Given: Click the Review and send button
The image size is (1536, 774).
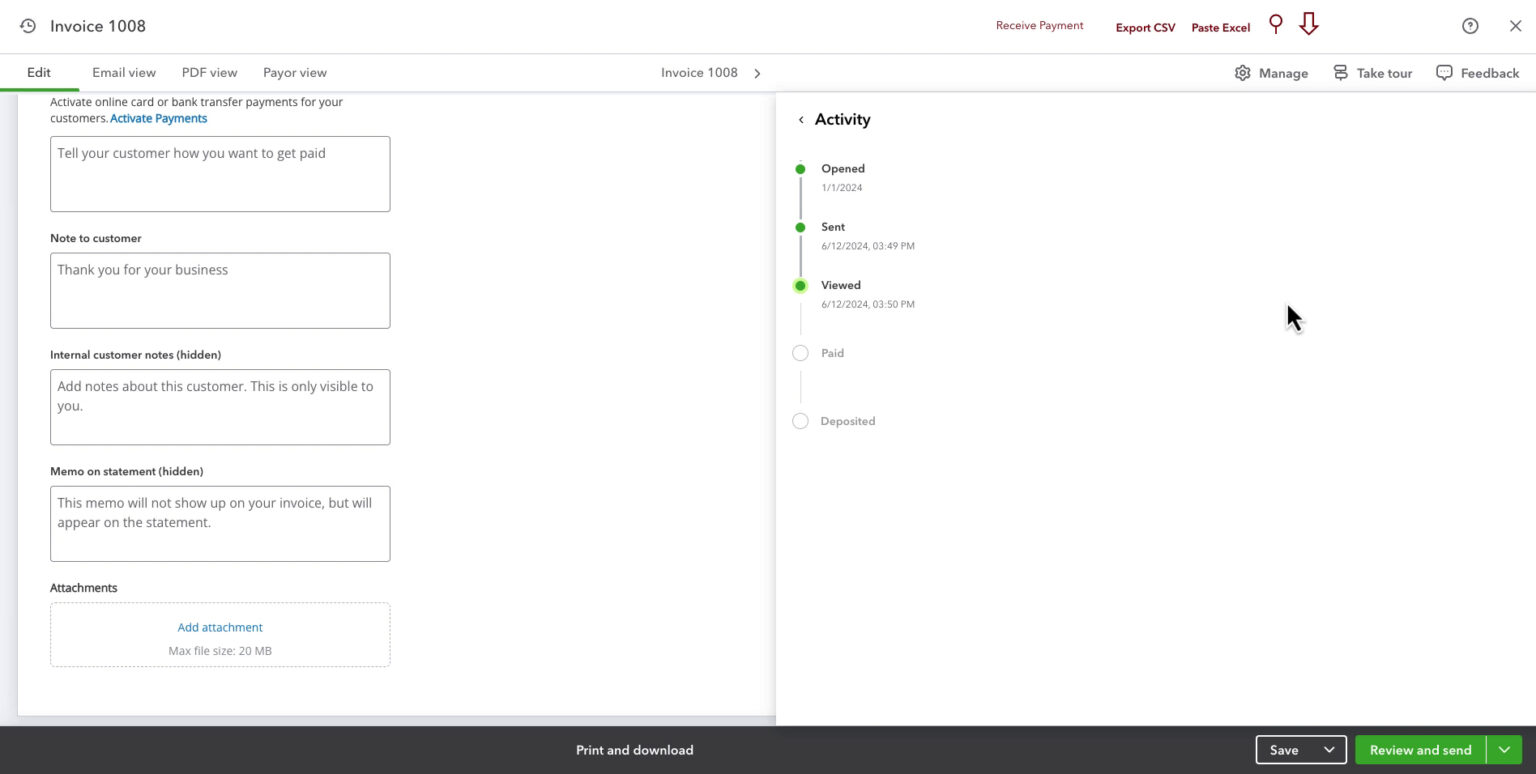Looking at the screenshot, I should (1420, 750).
